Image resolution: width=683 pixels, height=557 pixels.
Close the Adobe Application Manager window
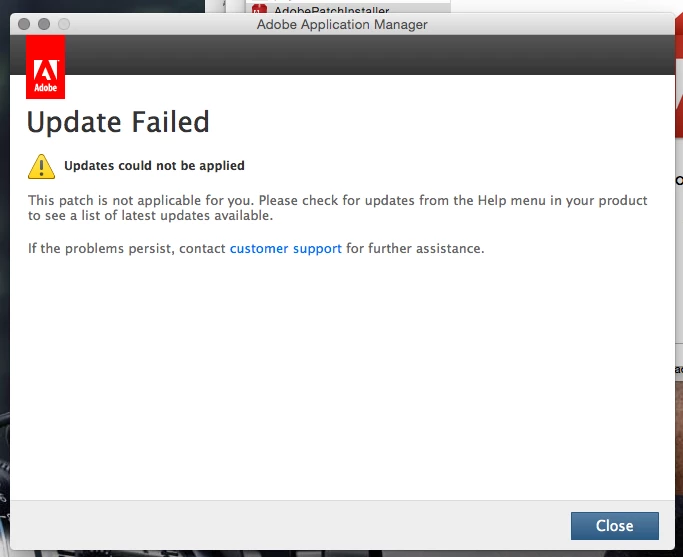(x=24, y=24)
